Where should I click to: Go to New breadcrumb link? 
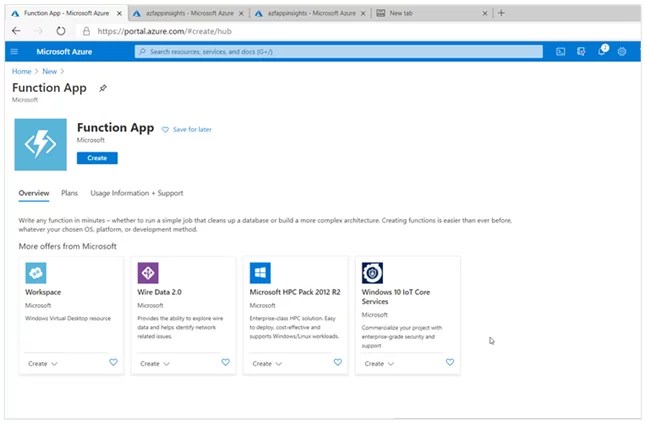click(49, 71)
